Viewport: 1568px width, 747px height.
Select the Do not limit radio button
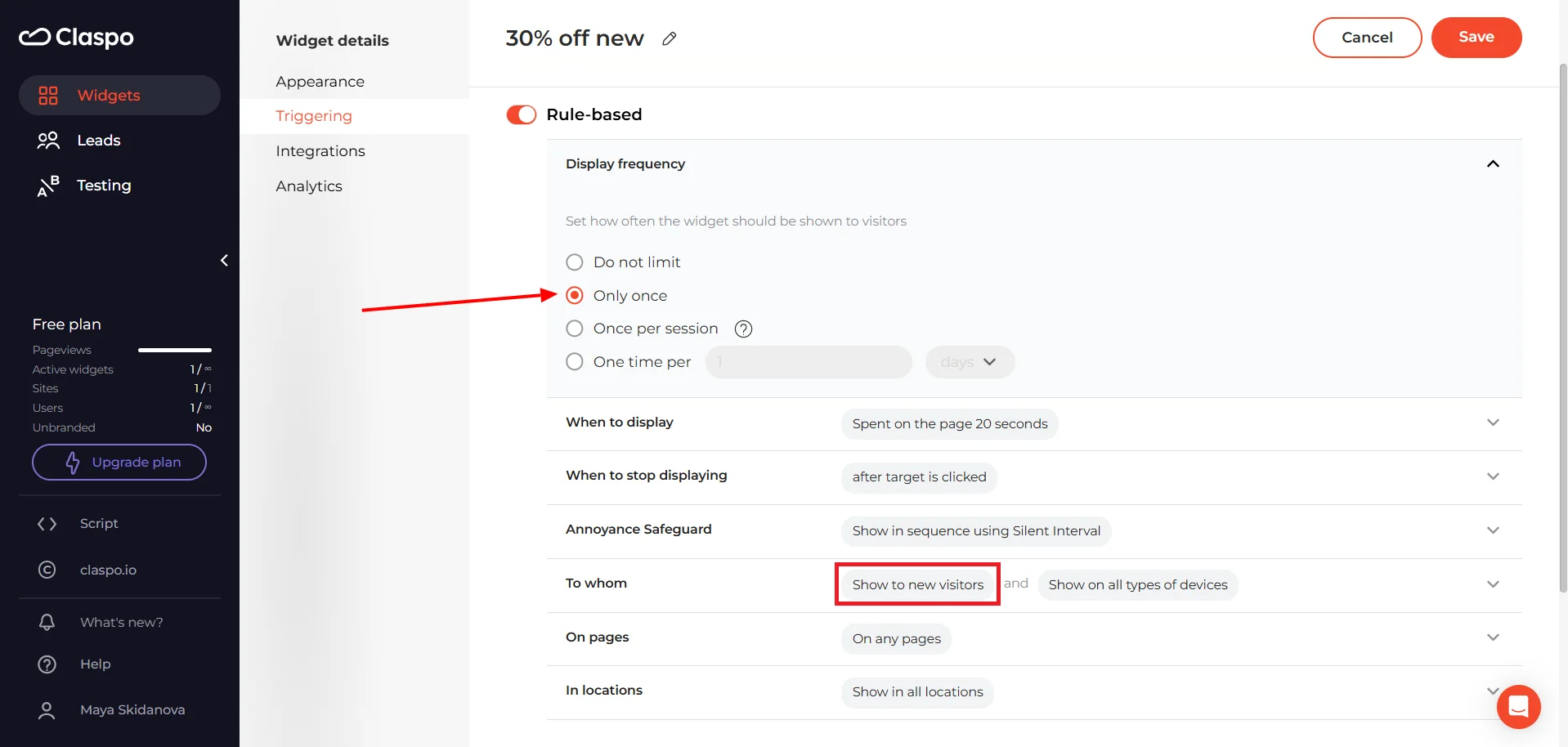tap(574, 262)
